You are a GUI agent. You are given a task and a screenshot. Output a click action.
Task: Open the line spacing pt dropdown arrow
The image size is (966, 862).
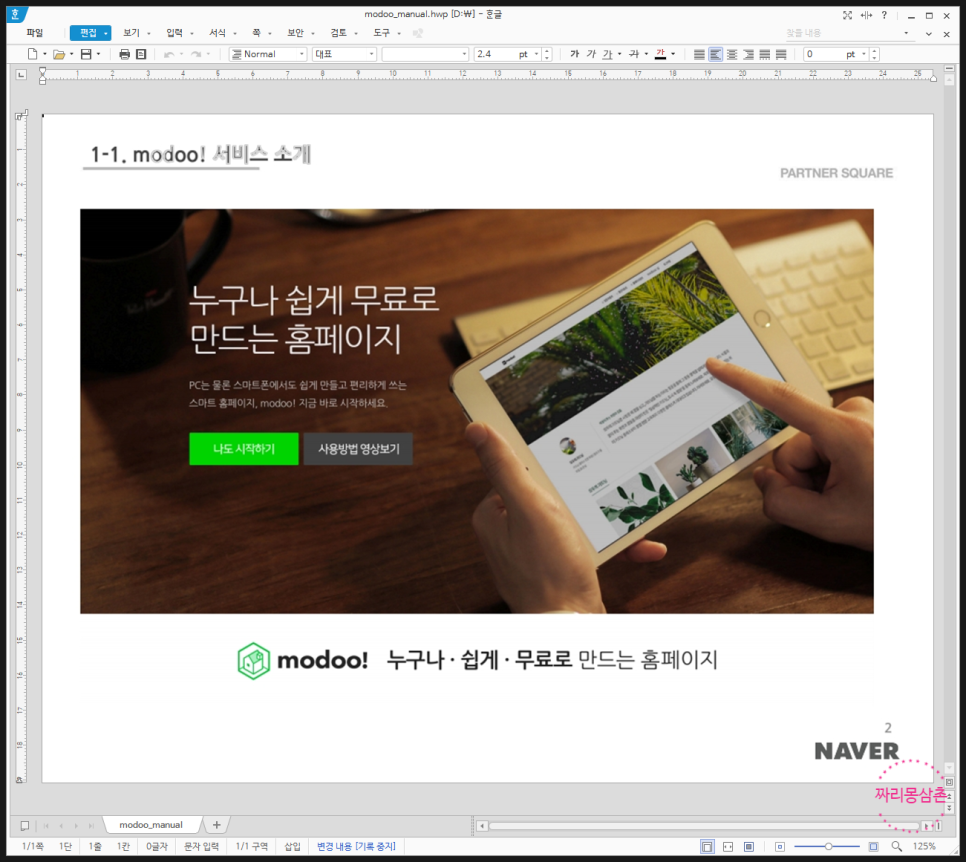click(864, 54)
